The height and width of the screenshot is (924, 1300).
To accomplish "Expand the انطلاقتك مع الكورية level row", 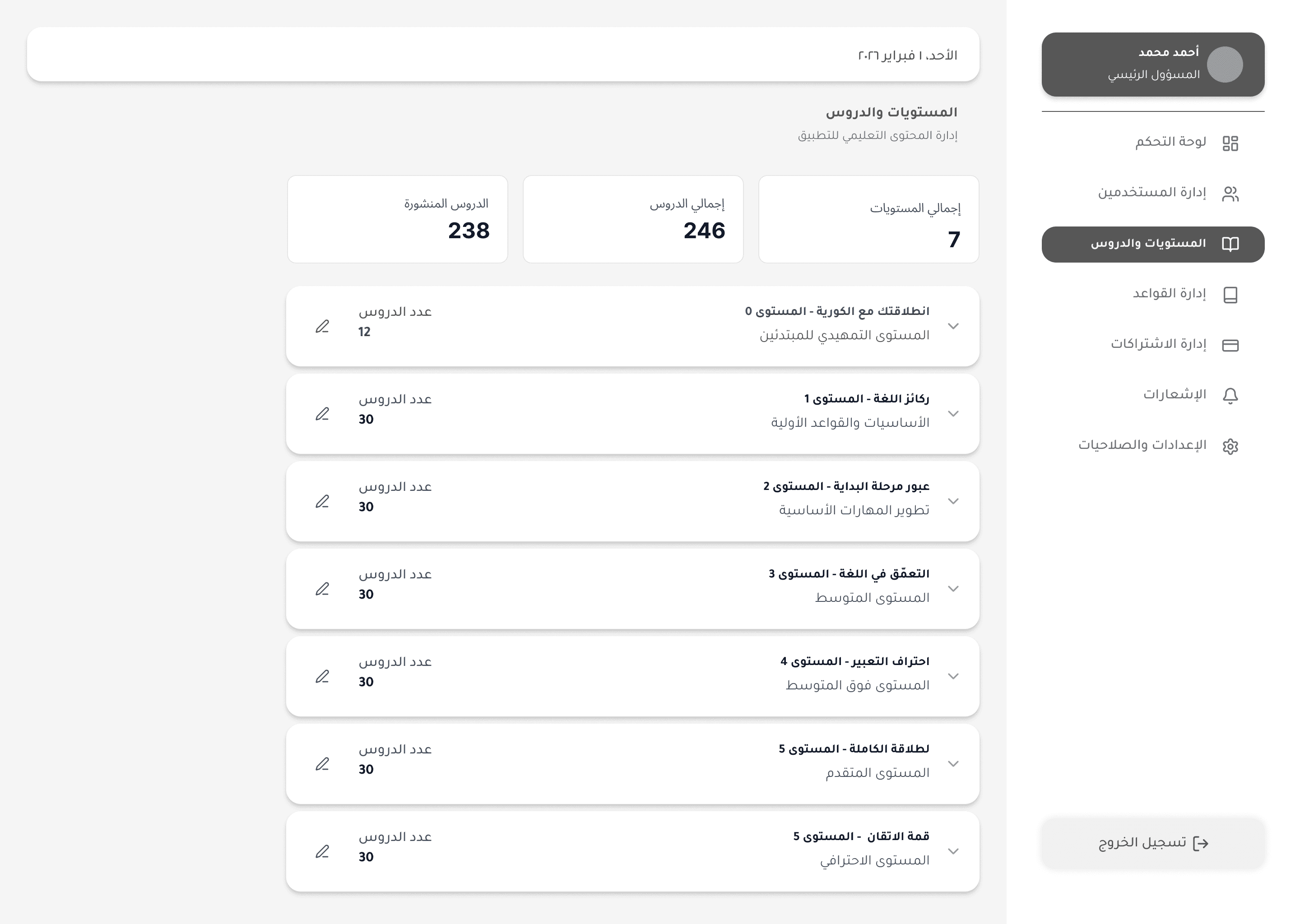I will tap(953, 326).
